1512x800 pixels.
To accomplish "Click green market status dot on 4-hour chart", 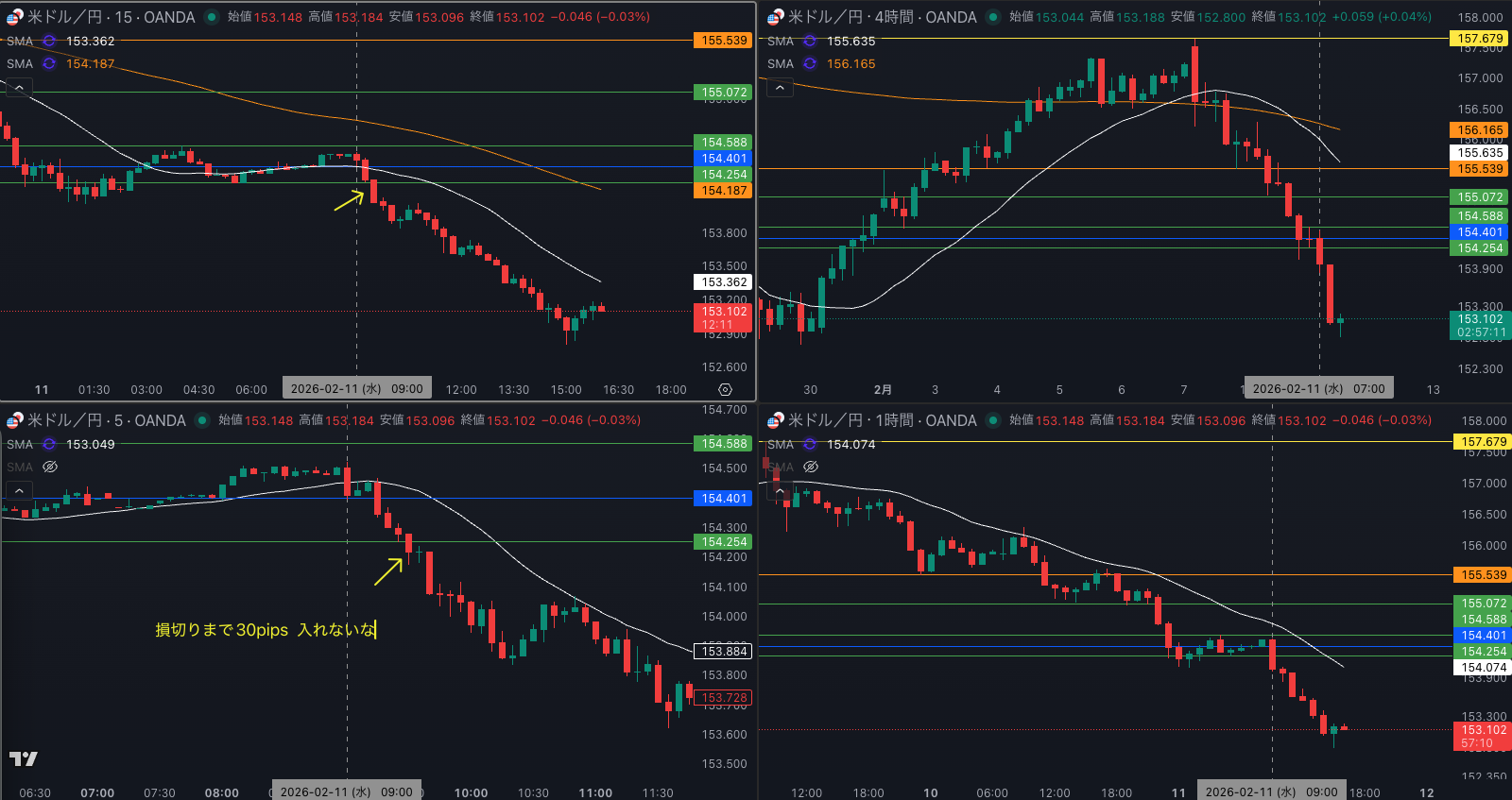I will coord(992,17).
